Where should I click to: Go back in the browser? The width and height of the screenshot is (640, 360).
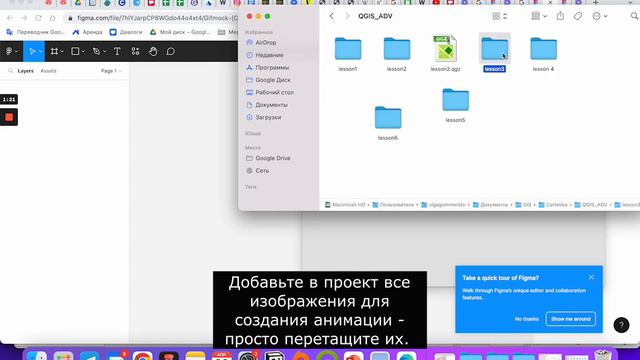pos(10,18)
